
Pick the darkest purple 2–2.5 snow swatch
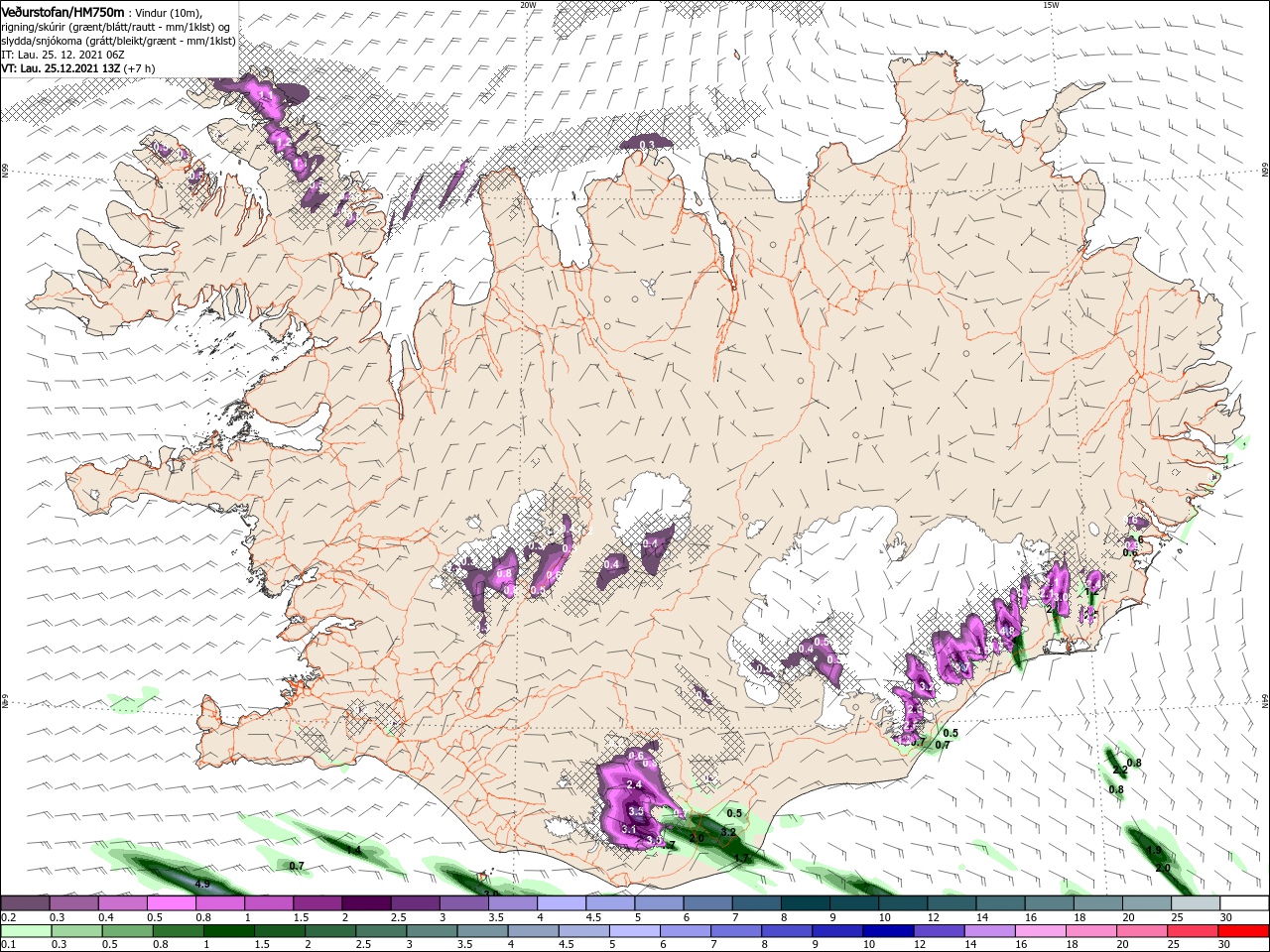(366, 903)
